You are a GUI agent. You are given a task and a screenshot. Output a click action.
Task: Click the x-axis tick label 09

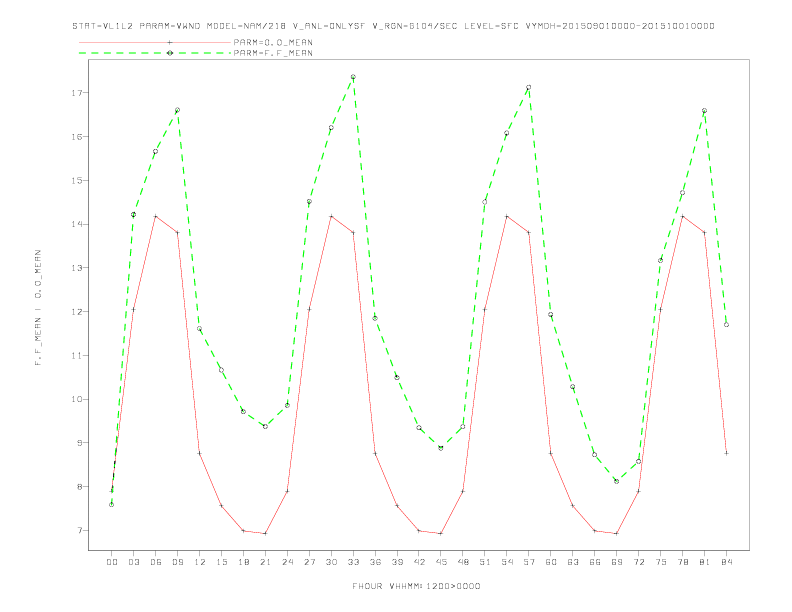(x=177, y=562)
